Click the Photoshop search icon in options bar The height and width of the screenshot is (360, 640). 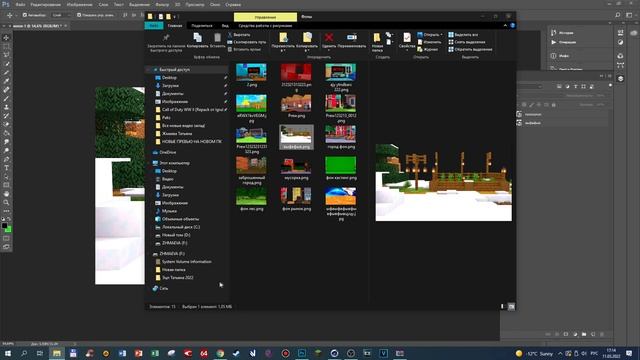618,15
